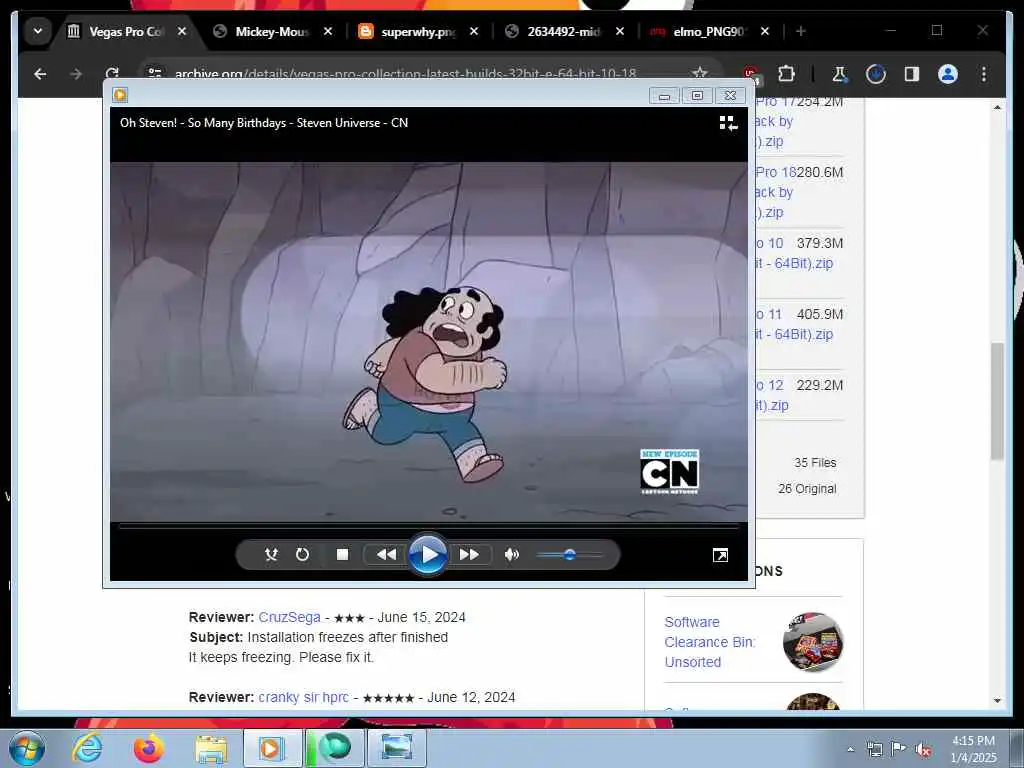
Task: Click the muted speaker tray icon
Action: [923, 749]
